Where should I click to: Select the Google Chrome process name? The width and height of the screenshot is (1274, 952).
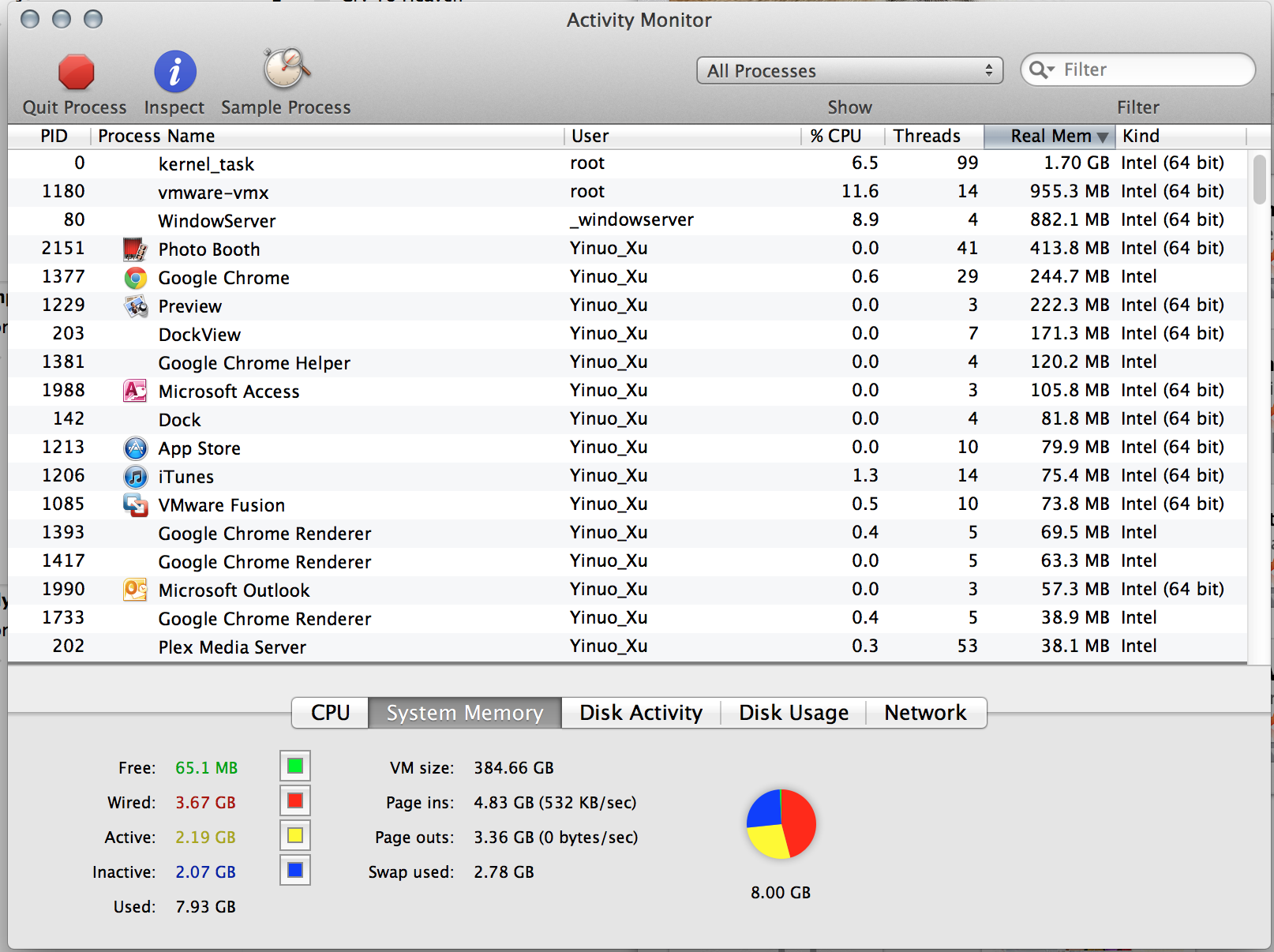coord(224,278)
